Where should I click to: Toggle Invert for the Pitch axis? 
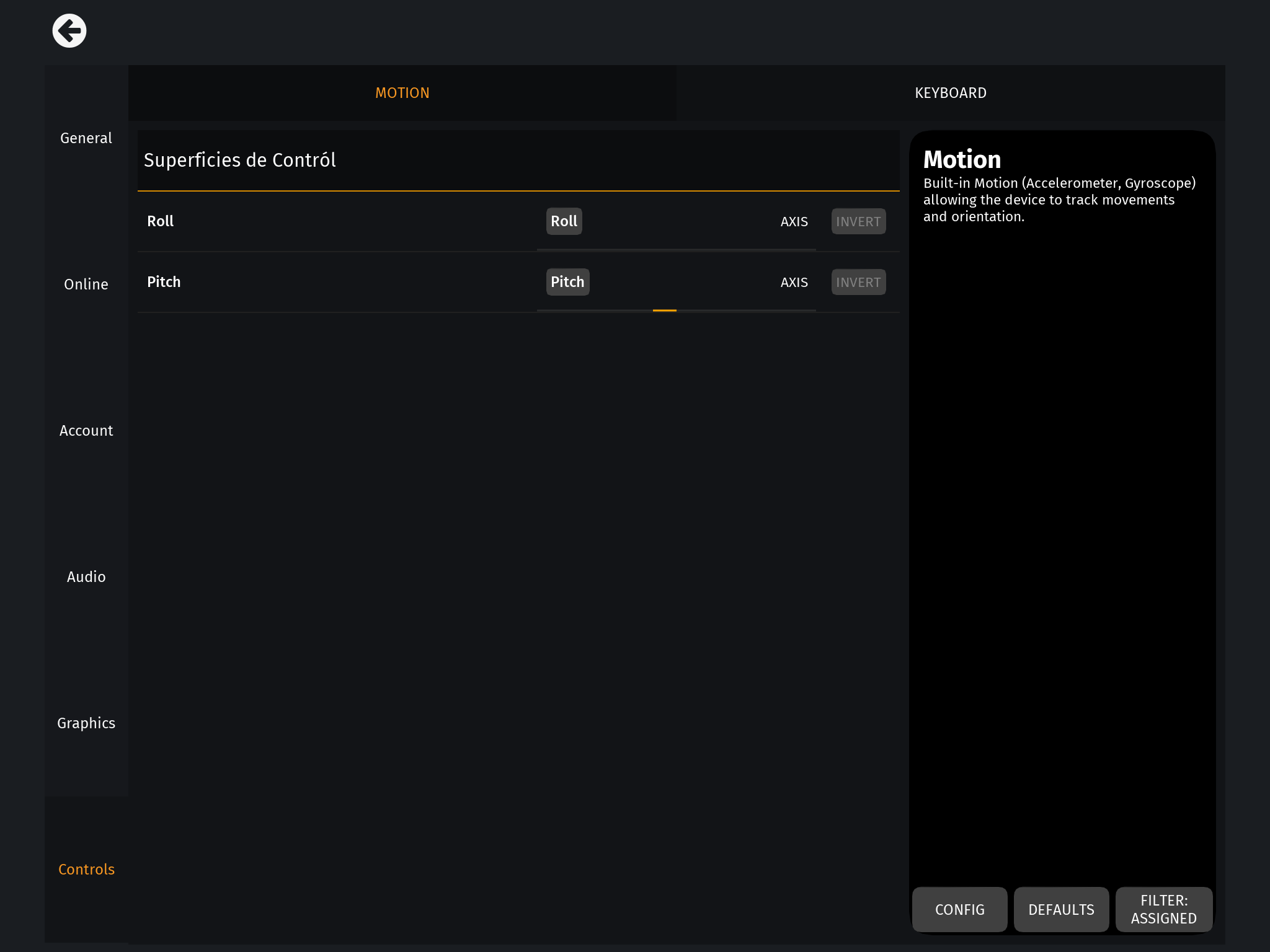click(x=858, y=283)
